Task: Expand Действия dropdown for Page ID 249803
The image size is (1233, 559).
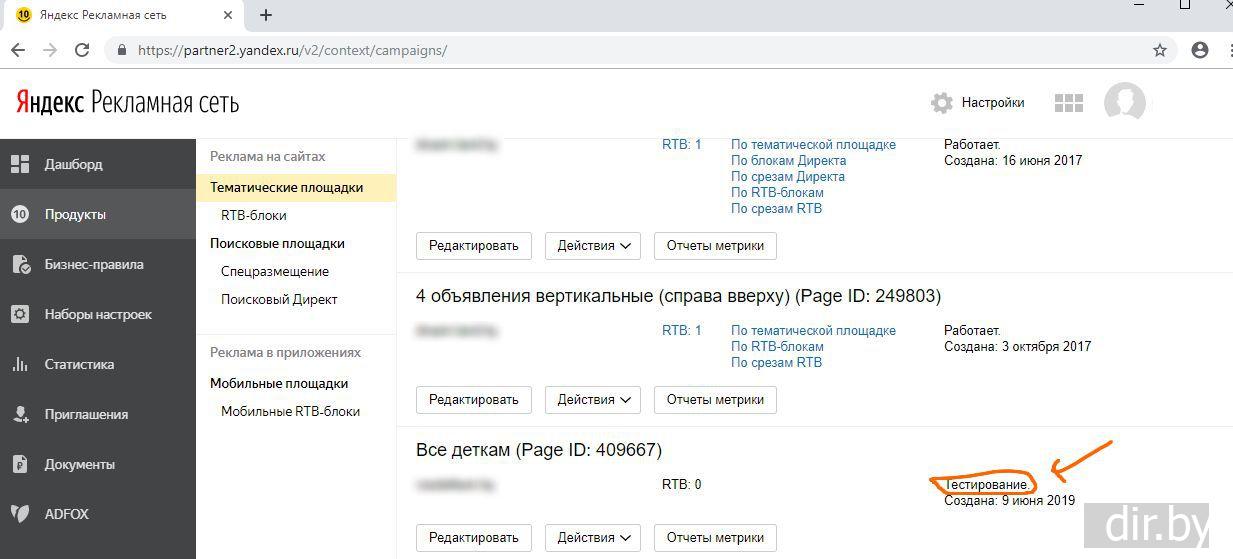Action: point(594,400)
